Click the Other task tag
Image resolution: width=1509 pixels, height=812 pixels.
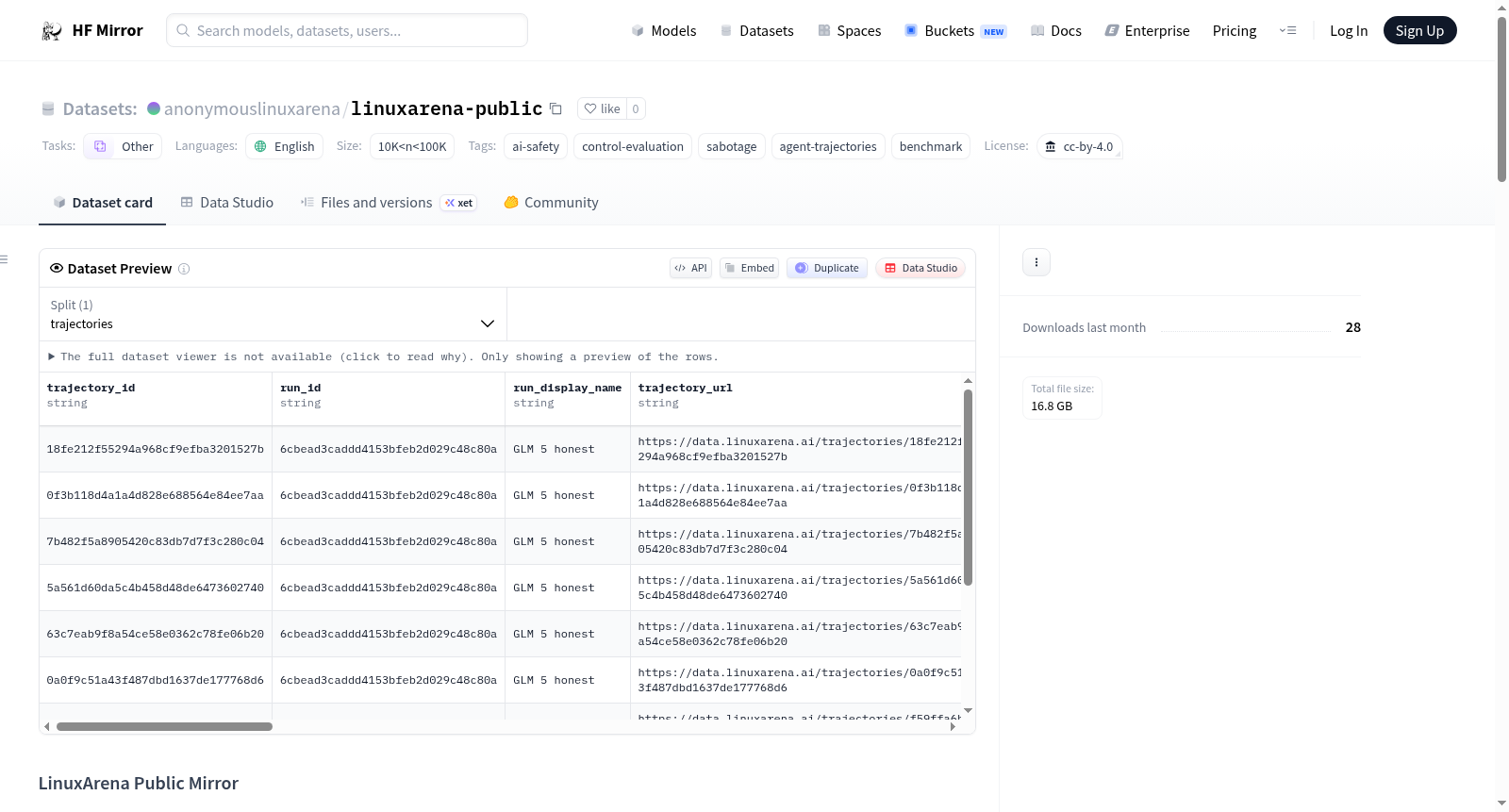123,146
